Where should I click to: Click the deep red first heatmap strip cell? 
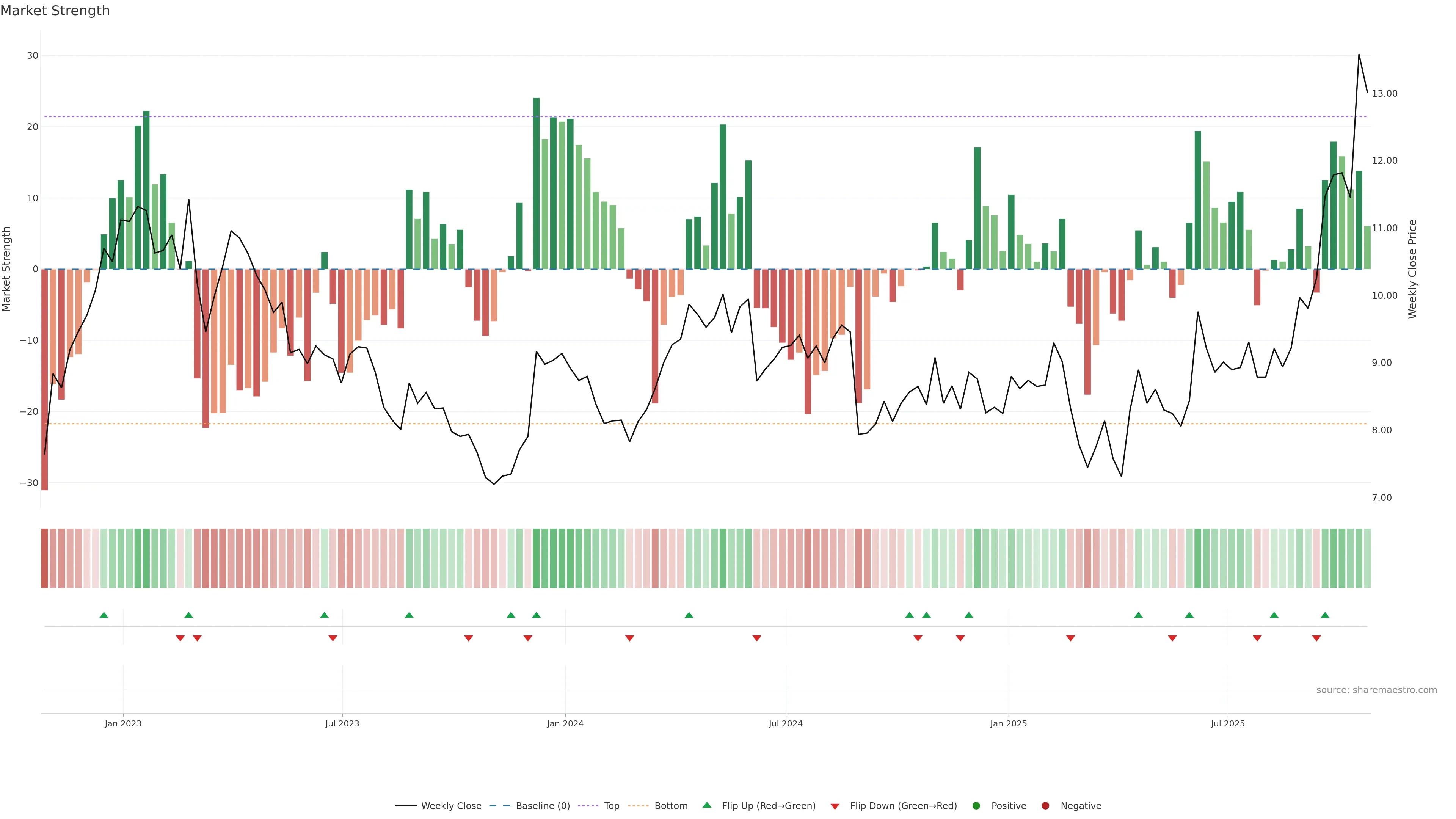coord(45,559)
